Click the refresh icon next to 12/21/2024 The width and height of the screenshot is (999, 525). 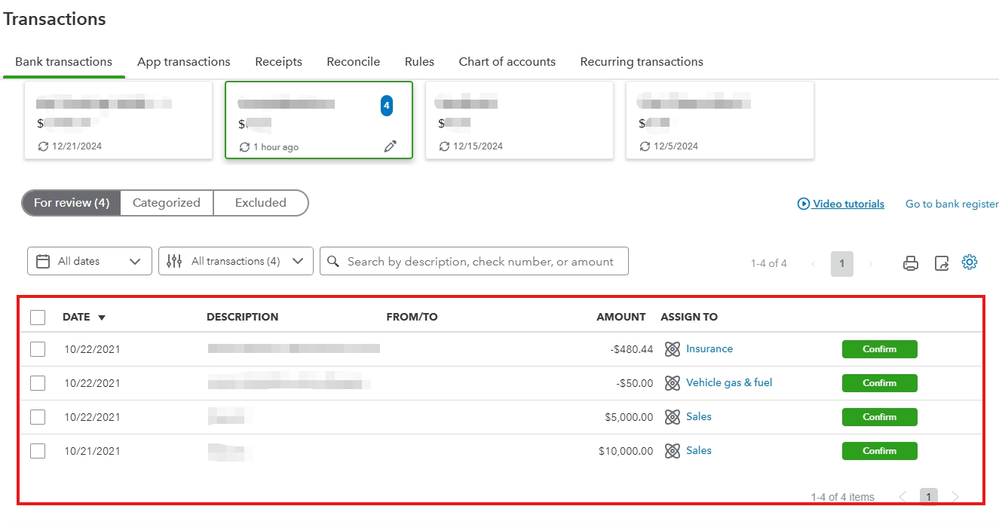[43, 146]
